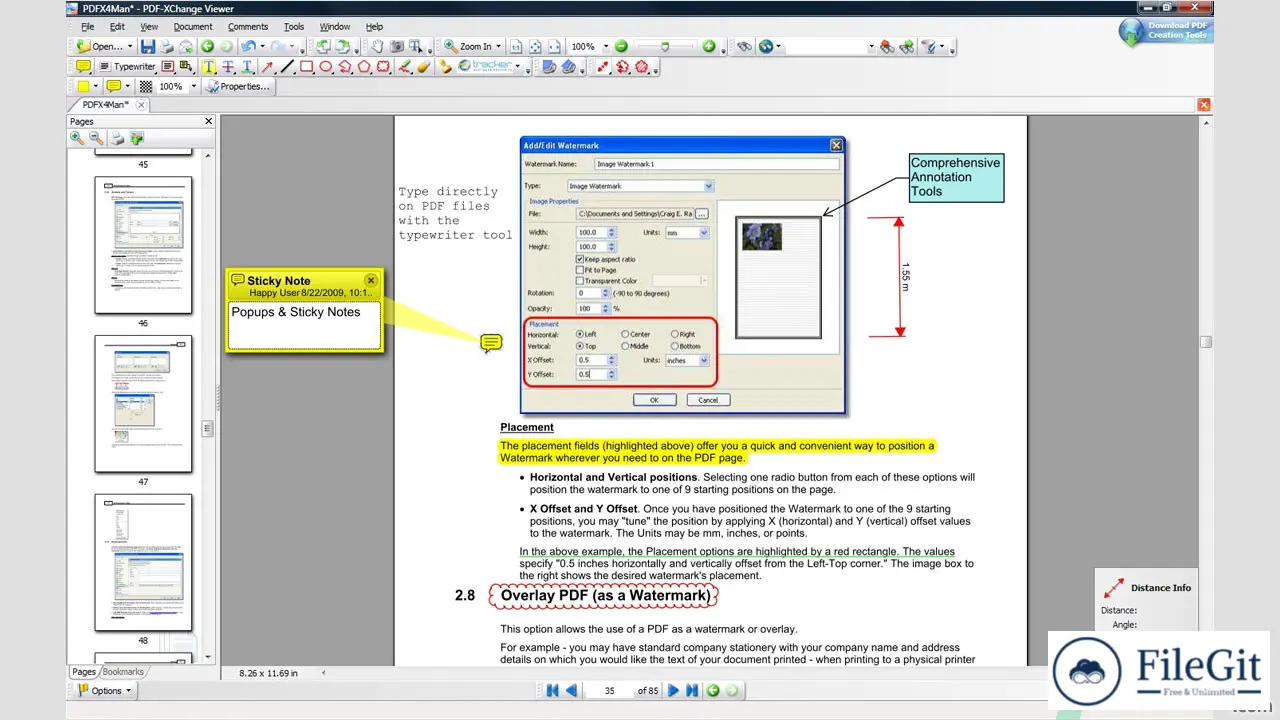Go to next page arrow
The height and width of the screenshot is (720, 1280).
(x=673, y=690)
